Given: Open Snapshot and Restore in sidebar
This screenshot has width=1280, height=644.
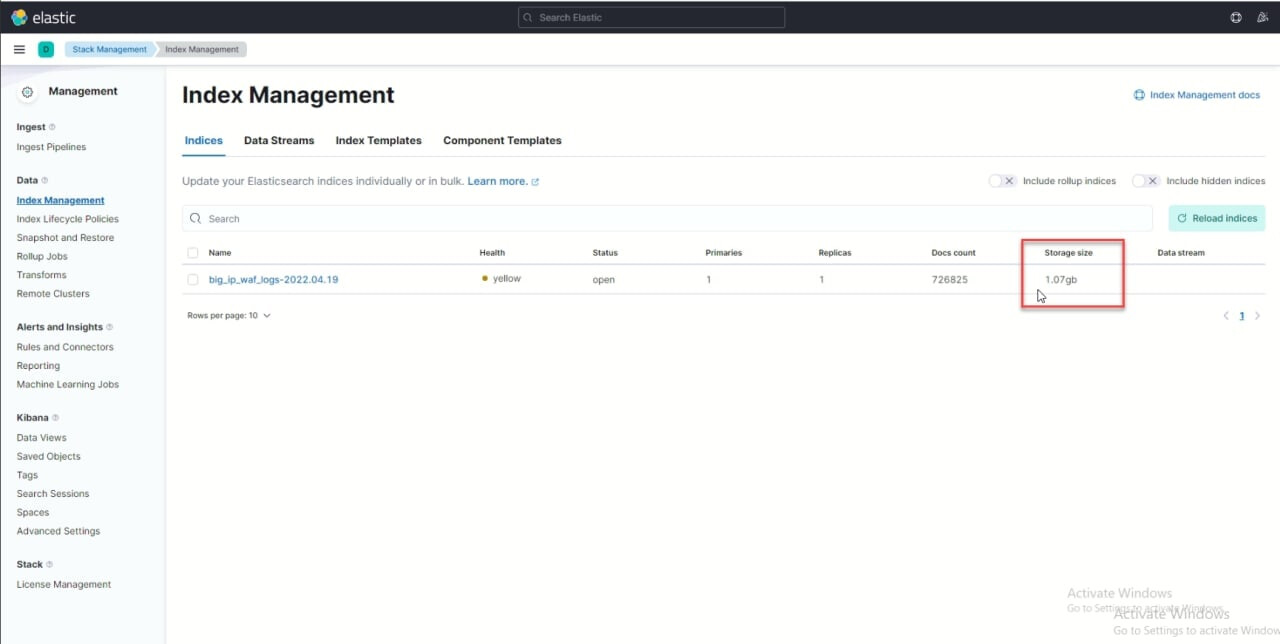Looking at the screenshot, I should 65,238.
